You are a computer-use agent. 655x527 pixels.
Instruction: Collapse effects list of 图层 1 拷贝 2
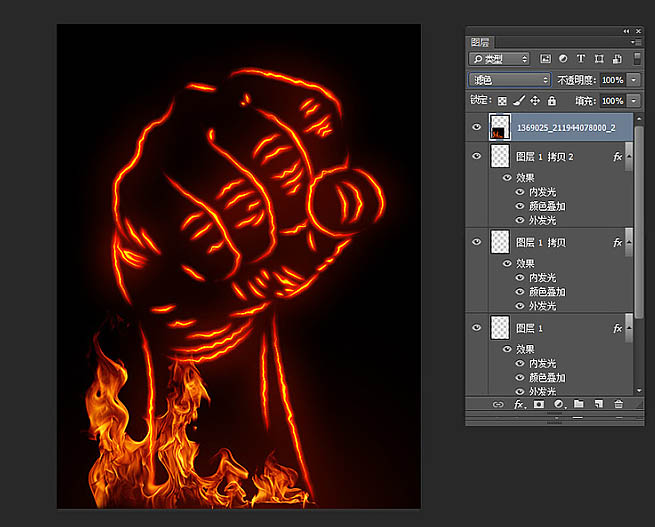(628, 157)
